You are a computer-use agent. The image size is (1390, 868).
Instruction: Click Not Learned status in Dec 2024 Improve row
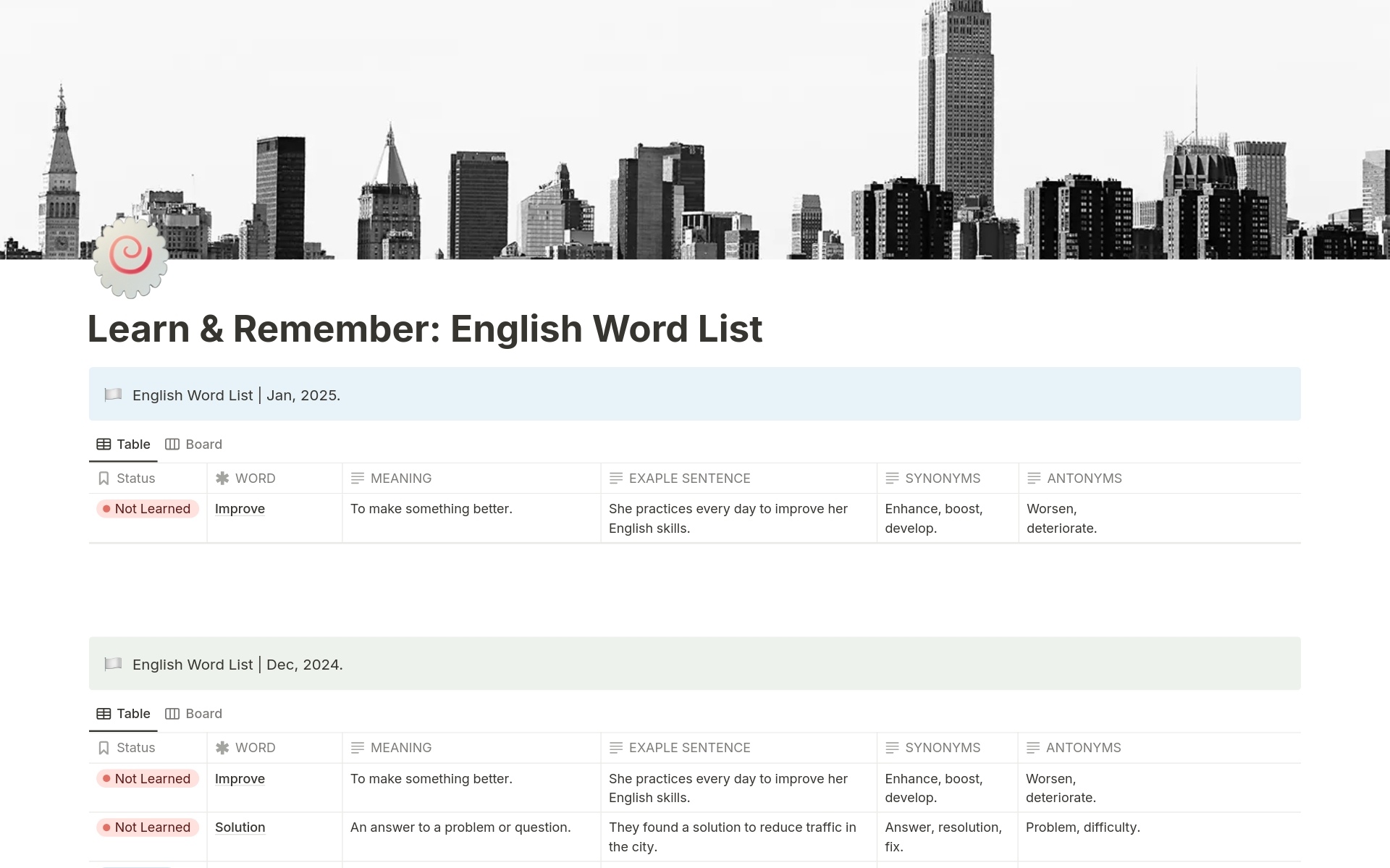tap(147, 778)
